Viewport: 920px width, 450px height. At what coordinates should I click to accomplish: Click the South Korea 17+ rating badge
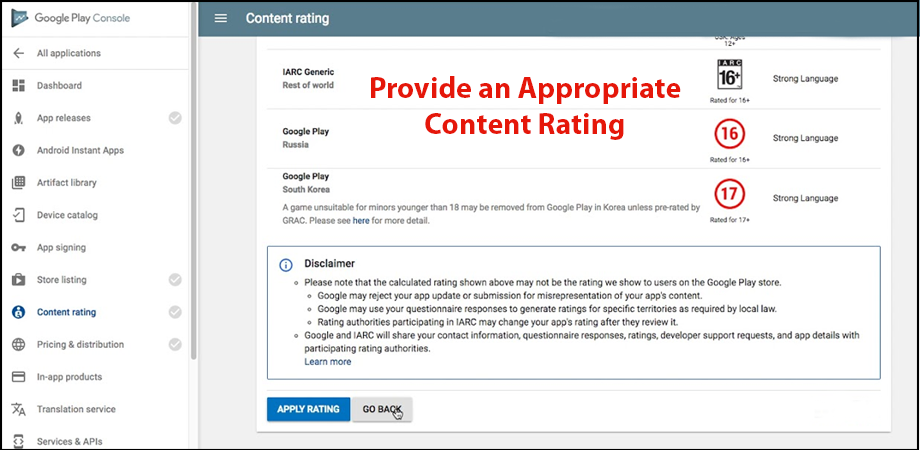pos(730,195)
